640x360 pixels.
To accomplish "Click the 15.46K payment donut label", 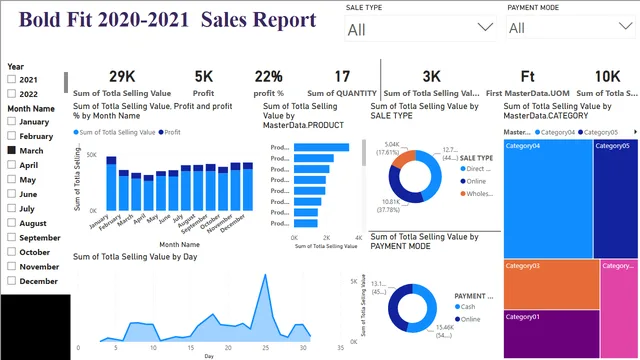I will (x=444, y=331).
